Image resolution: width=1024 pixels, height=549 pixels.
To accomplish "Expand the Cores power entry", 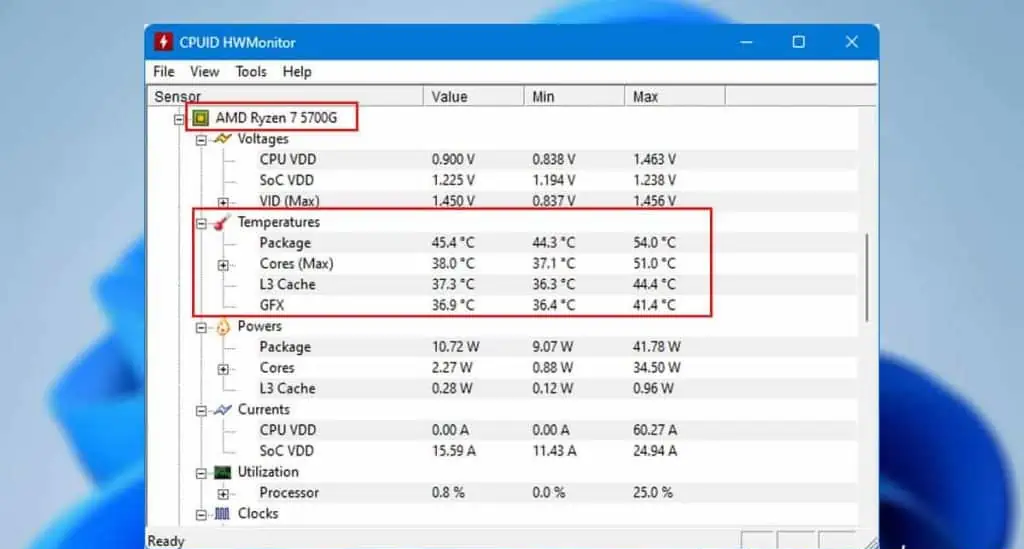I will coord(223,369).
